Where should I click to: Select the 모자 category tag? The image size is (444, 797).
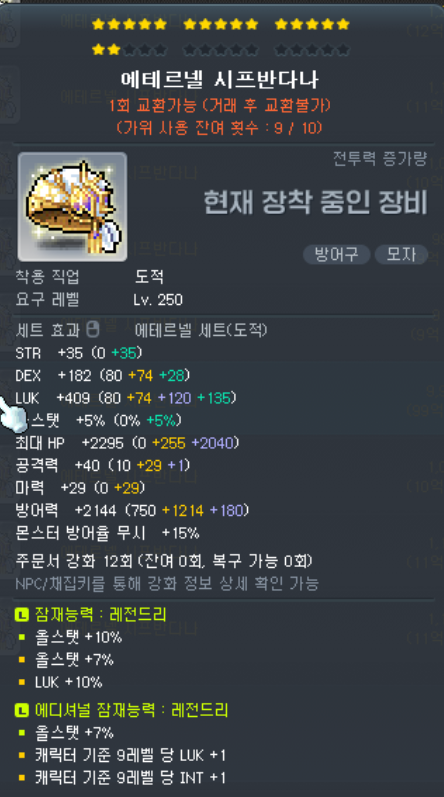click(401, 254)
